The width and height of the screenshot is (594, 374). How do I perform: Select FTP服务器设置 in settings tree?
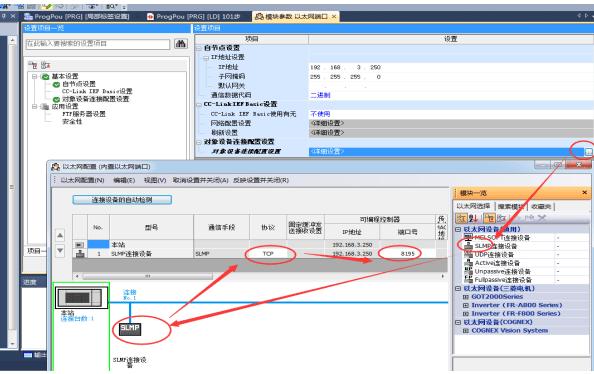84,114
